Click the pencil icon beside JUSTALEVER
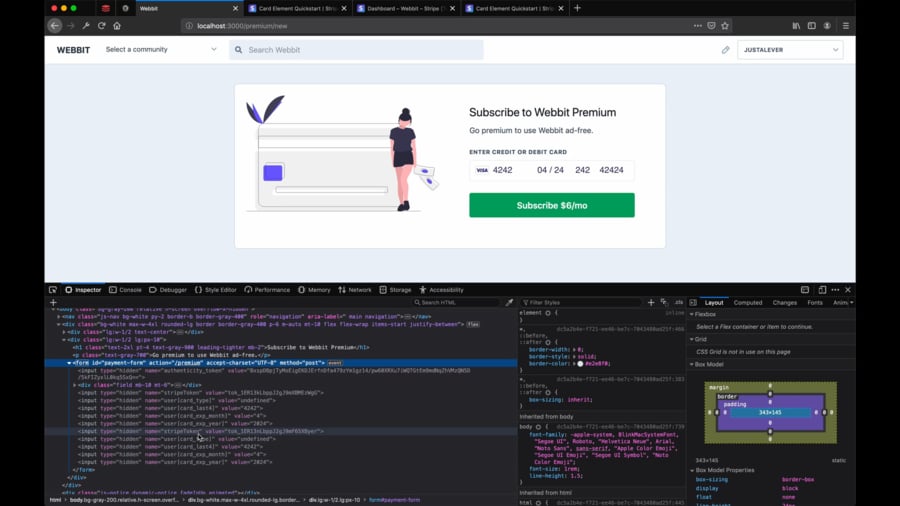This screenshot has width=900, height=506. 726,50
